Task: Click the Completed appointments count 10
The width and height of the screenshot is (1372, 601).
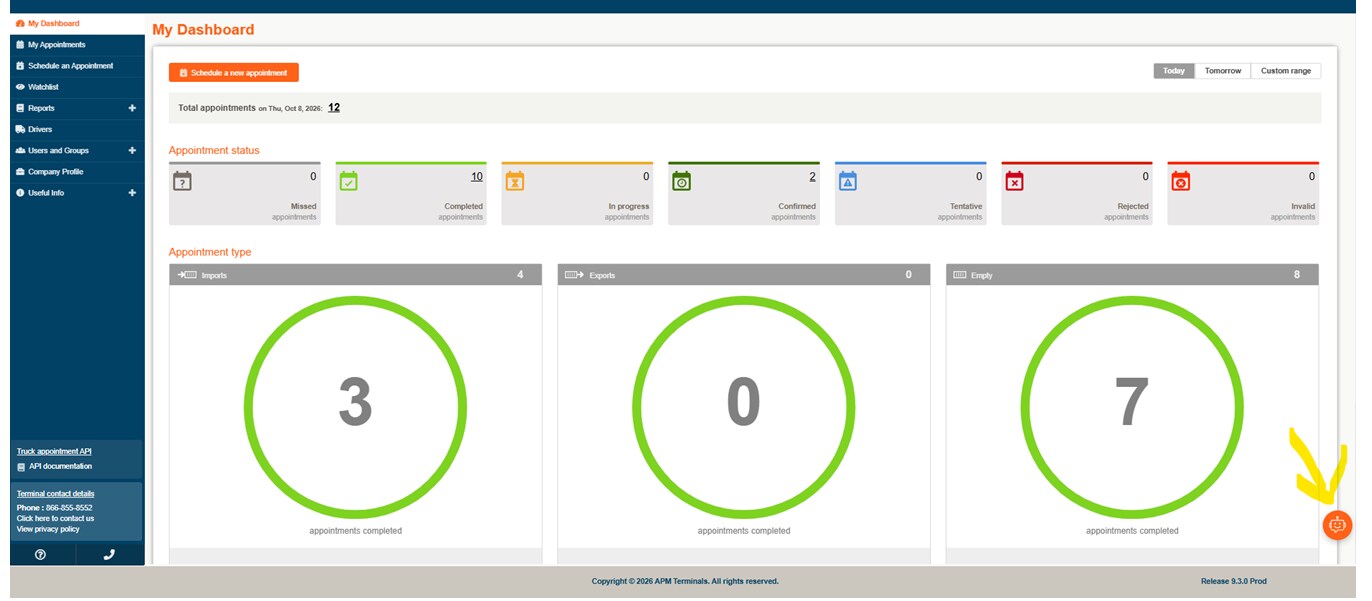Action: [477, 177]
